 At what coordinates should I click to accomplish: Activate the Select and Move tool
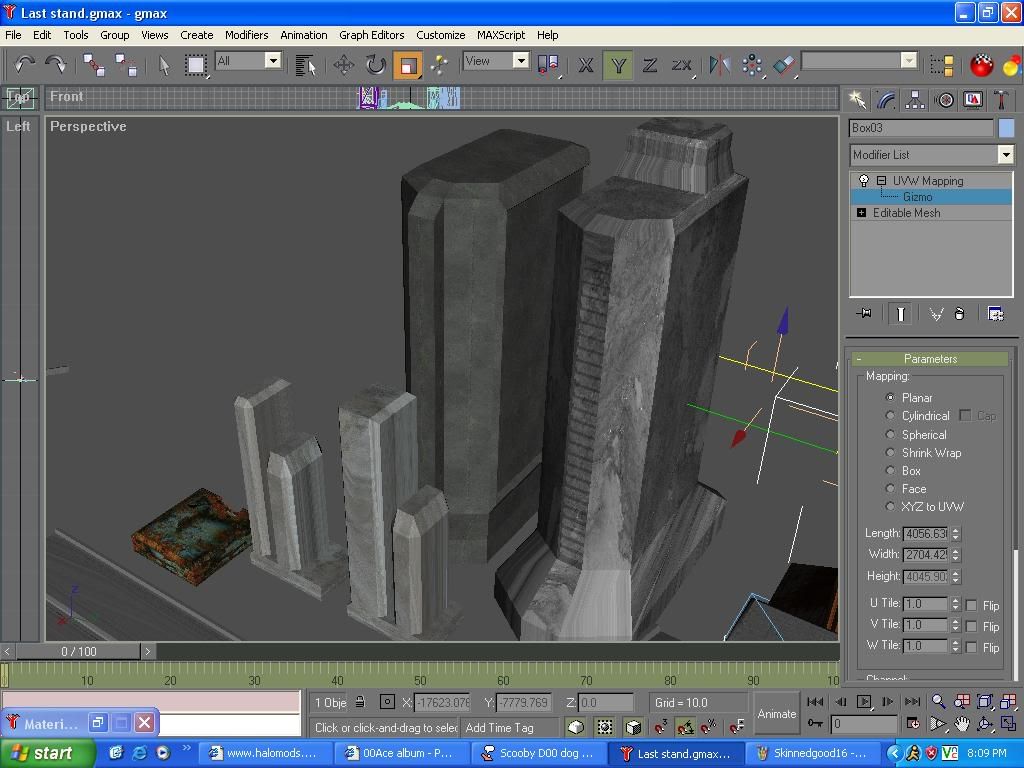pos(344,65)
